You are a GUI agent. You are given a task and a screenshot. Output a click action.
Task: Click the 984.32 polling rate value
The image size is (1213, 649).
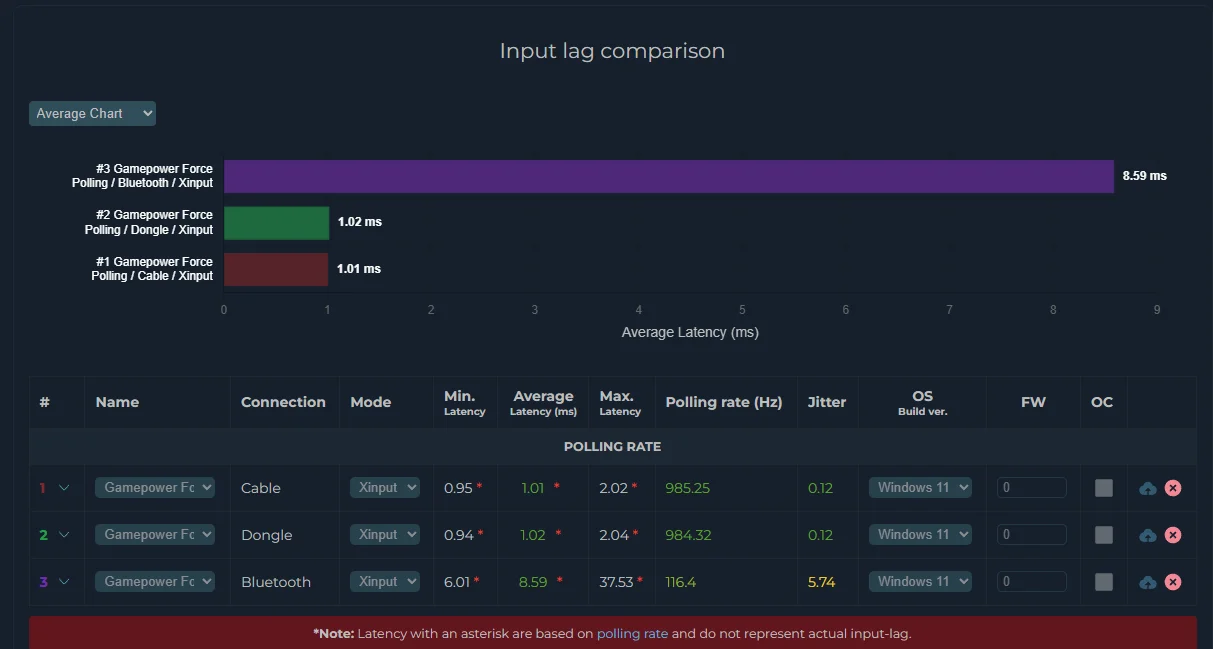688,535
